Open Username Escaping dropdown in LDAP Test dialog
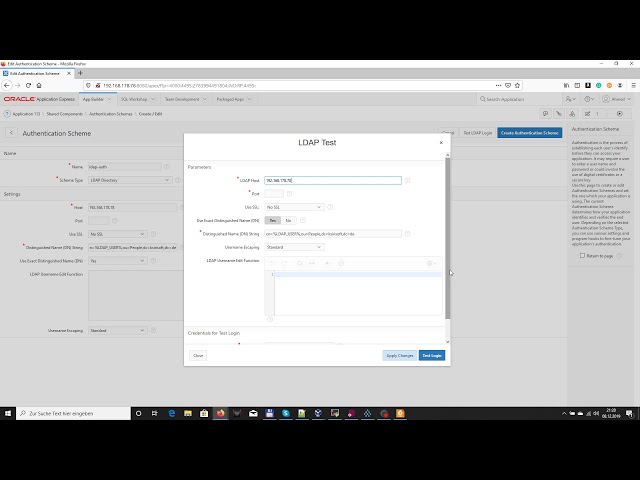This screenshot has height=480, width=640. [294, 247]
